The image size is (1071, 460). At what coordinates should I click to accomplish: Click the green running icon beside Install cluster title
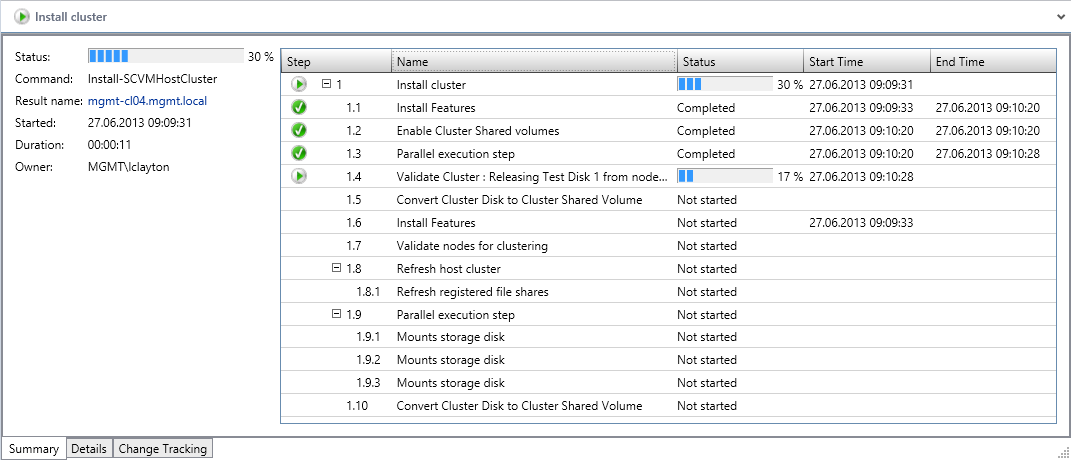22,16
